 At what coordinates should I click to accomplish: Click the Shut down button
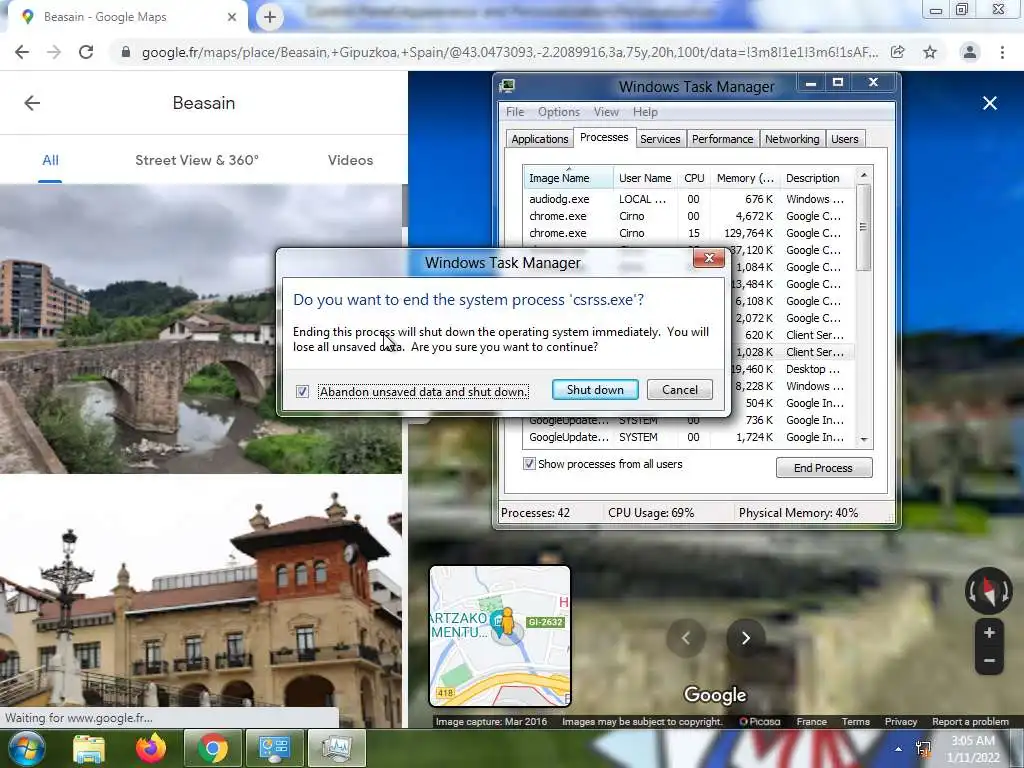click(595, 390)
